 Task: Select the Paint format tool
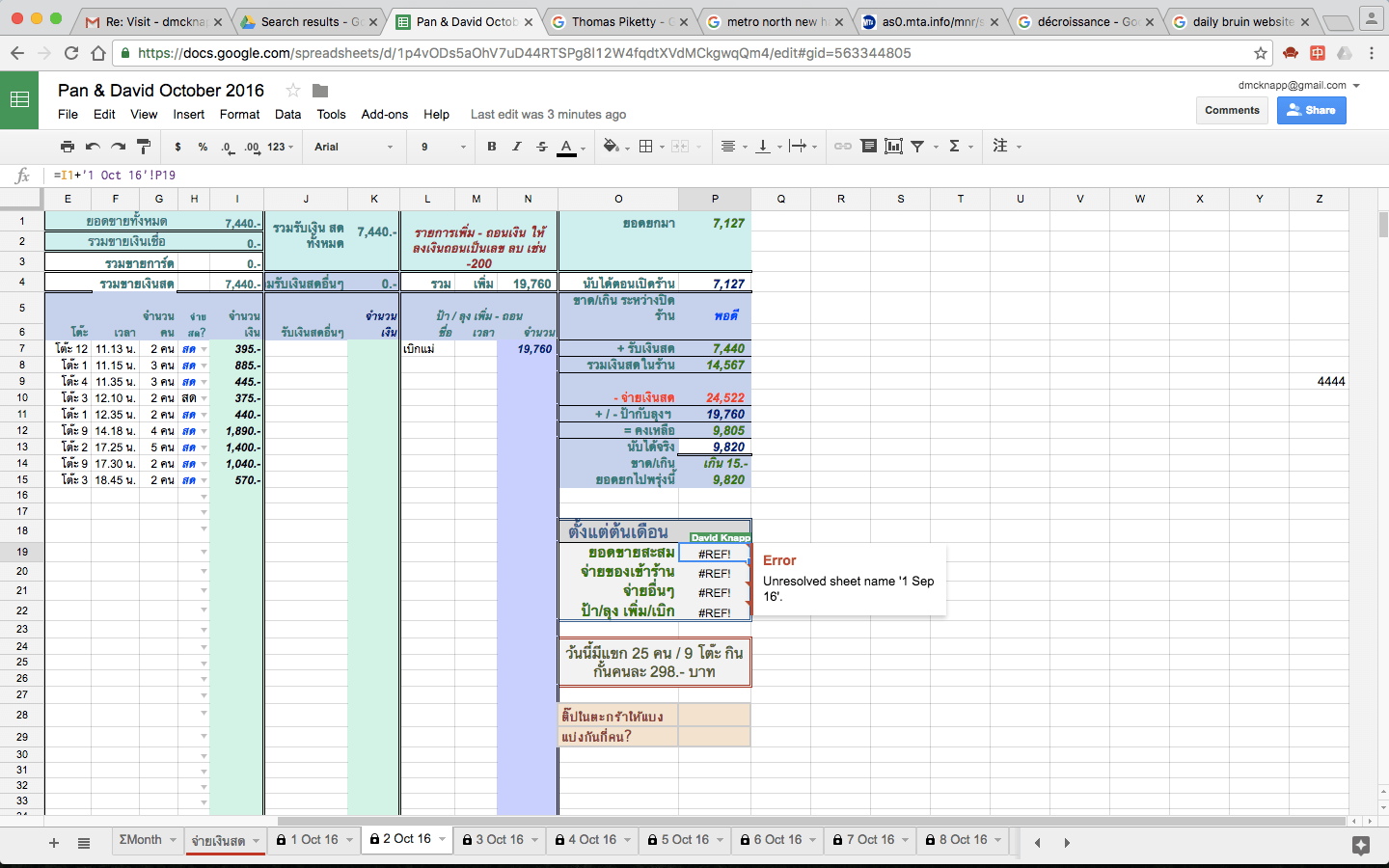pyautogui.click(x=142, y=147)
